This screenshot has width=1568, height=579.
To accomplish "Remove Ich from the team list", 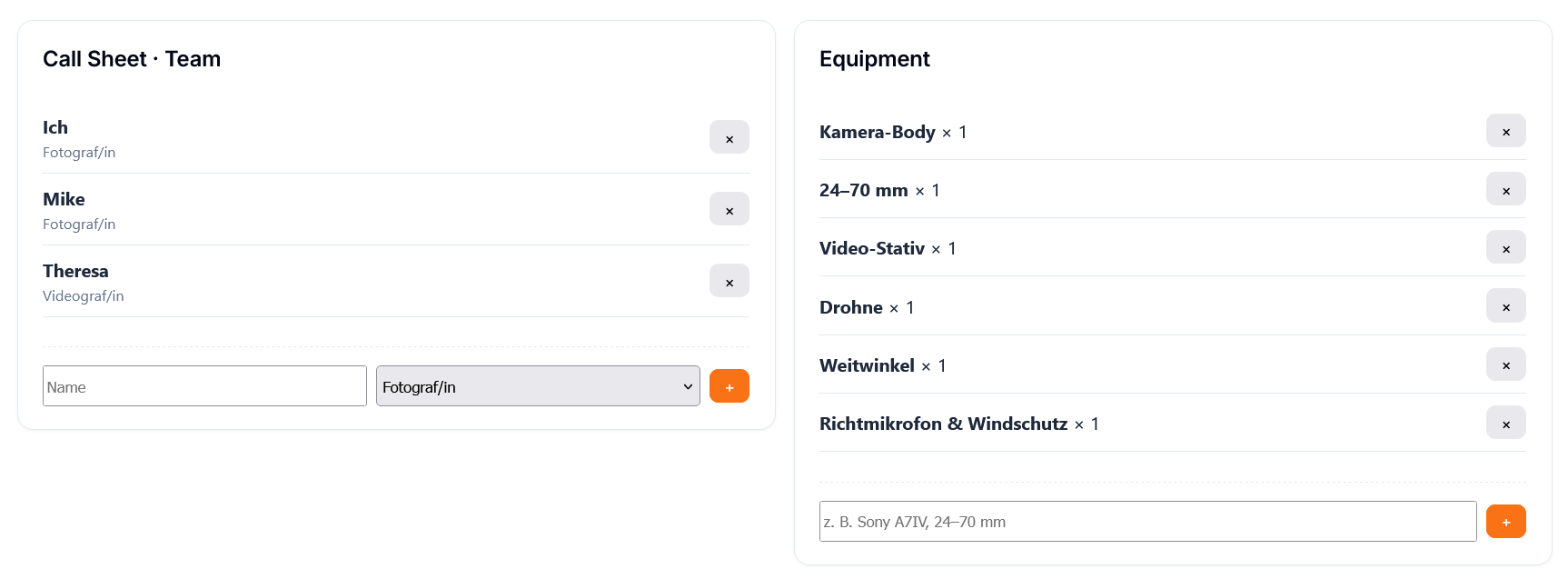I will point(729,137).
